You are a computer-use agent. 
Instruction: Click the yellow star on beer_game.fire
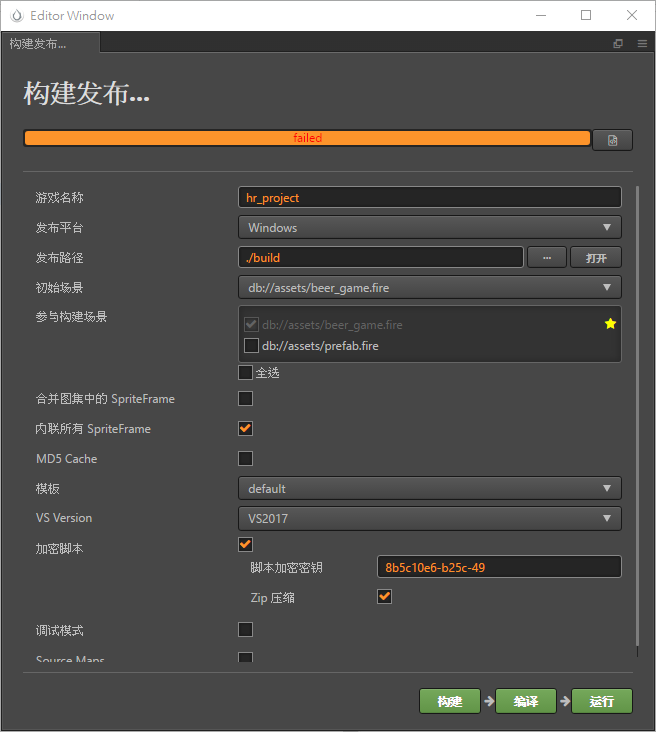pyautogui.click(x=610, y=324)
